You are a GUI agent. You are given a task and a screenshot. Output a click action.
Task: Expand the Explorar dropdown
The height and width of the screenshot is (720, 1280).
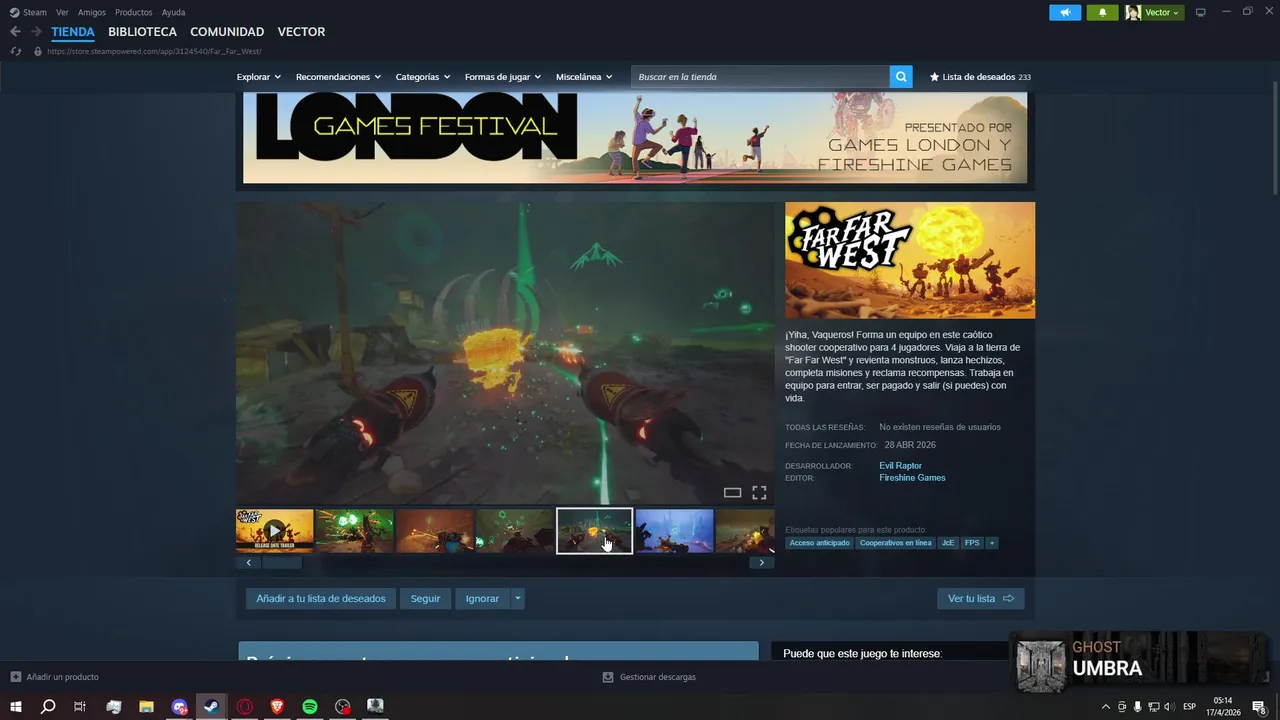[x=258, y=77]
